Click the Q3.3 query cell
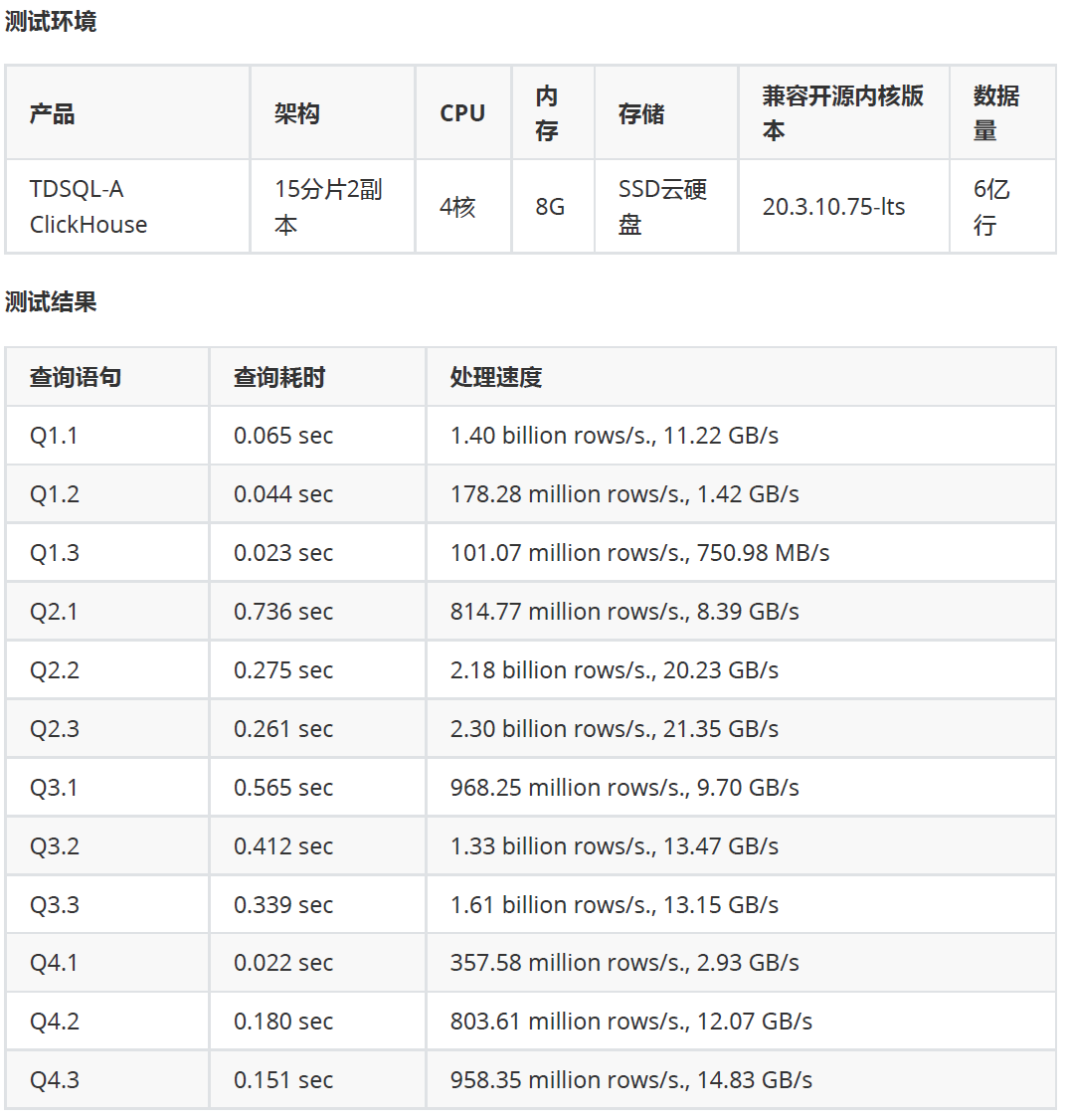This screenshot has width=1068, height=1120. click(x=107, y=904)
